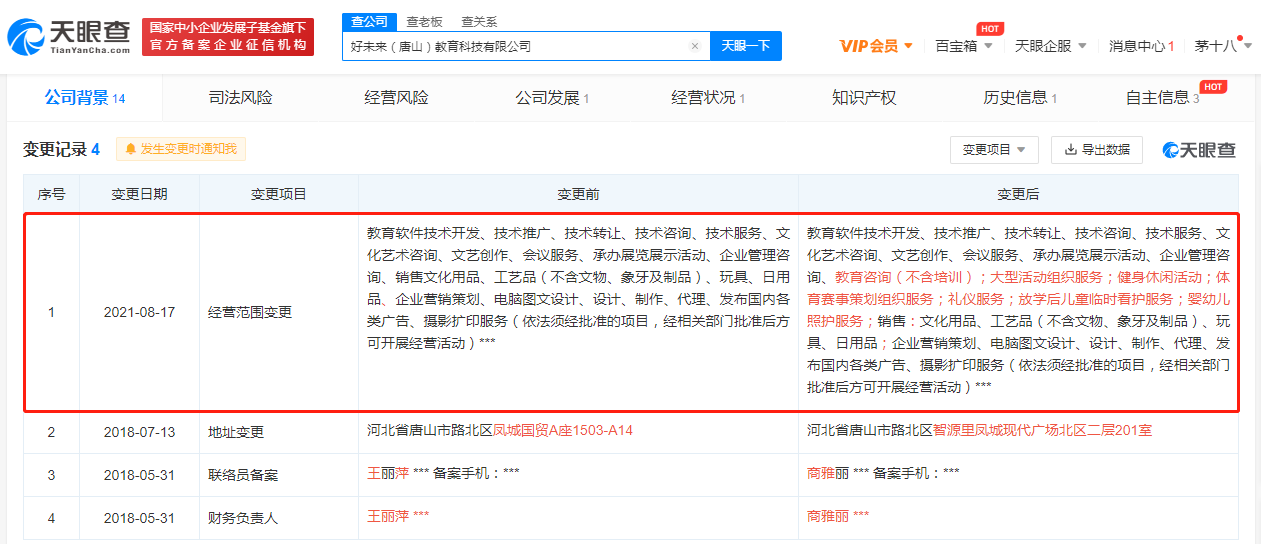Click the TianYanCha logo icon
The image size is (1261, 544).
(x=27, y=37)
